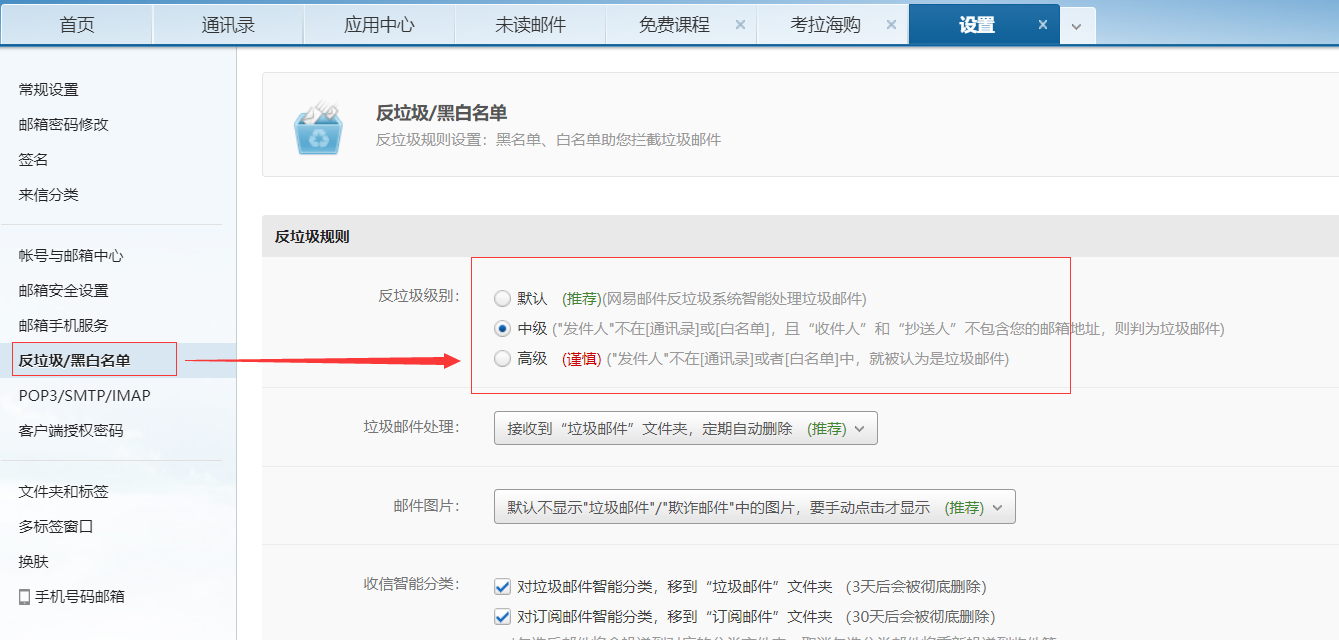
Task: Select the 中级 anti-spam level
Action: (x=502, y=327)
